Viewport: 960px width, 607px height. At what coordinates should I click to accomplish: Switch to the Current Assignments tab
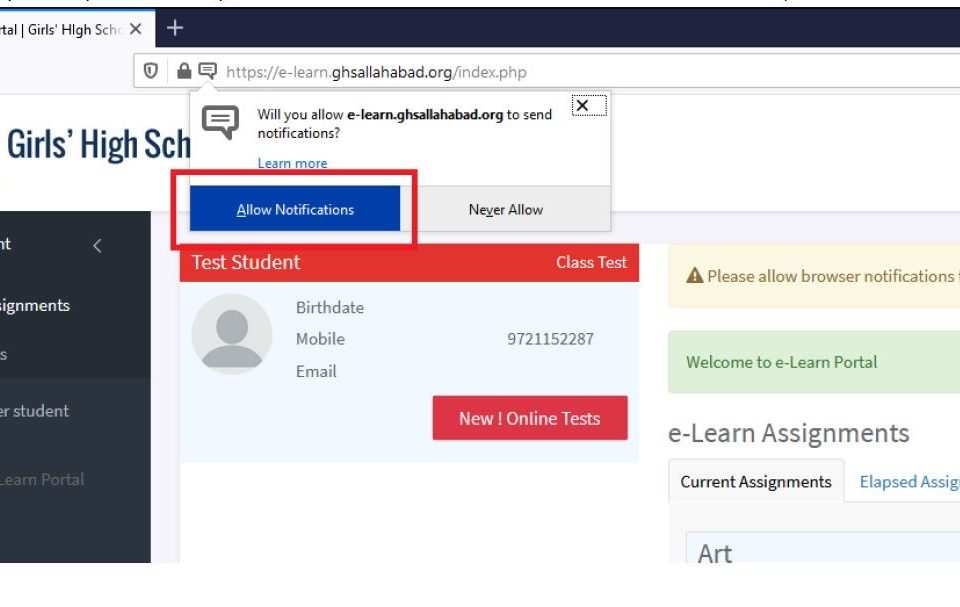[x=755, y=482]
